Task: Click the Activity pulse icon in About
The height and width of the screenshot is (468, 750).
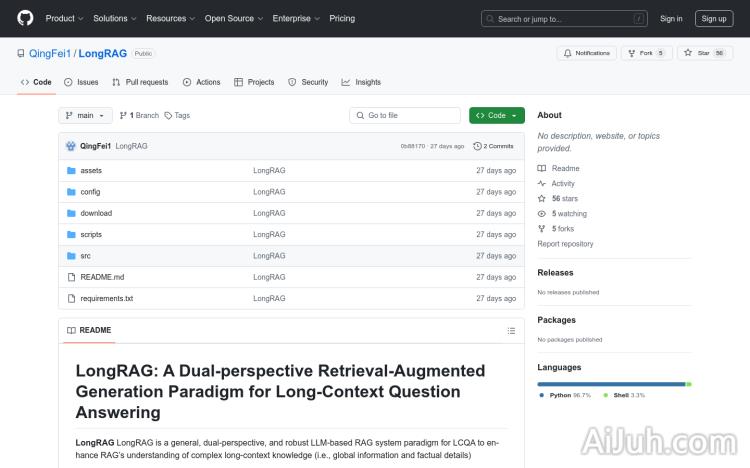Action: (x=542, y=184)
